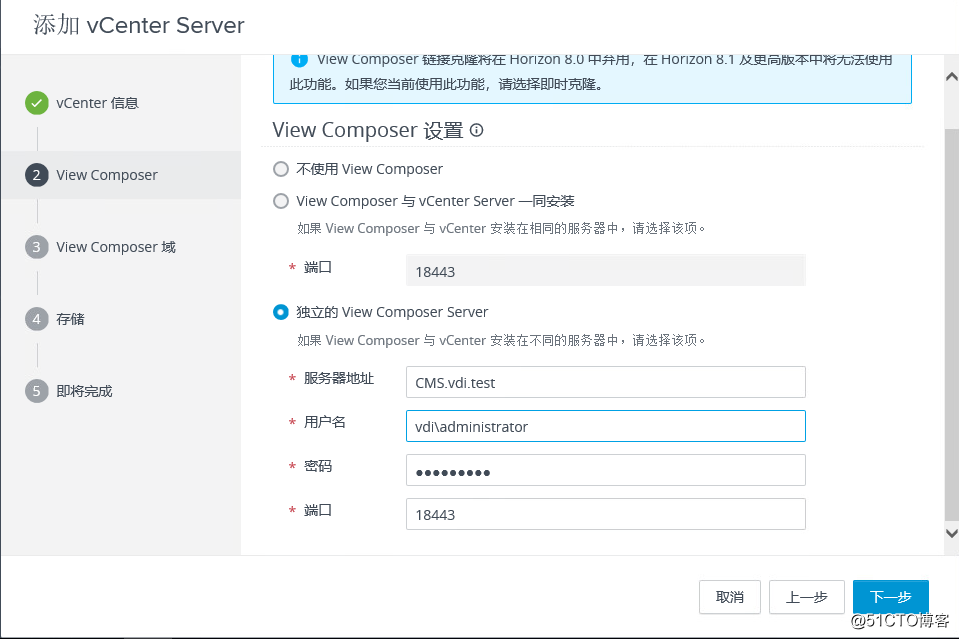Select View Composer 与 vCenter Server 一同安装 radio
The height and width of the screenshot is (639, 959).
(281, 201)
